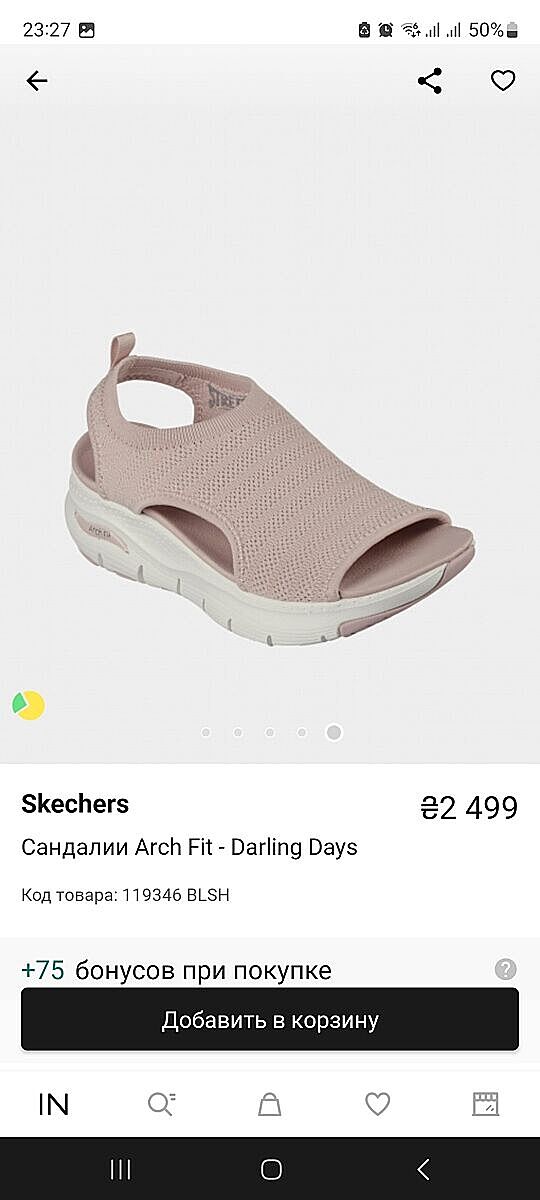This screenshot has width=540, height=1200.
Task: Select third image pagination dot
Action: click(270, 732)
